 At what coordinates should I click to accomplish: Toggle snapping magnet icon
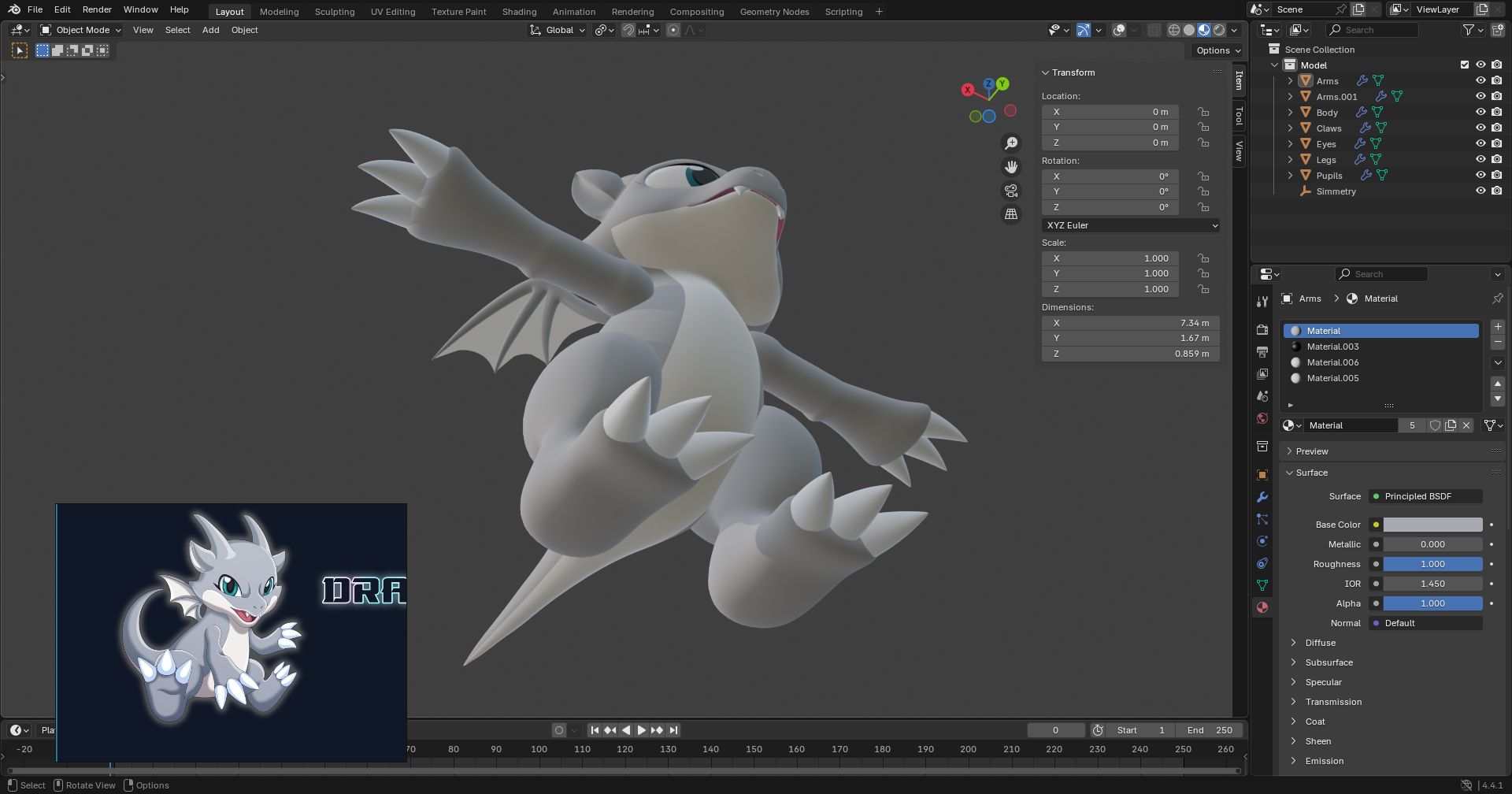click(x=628, y=30)
